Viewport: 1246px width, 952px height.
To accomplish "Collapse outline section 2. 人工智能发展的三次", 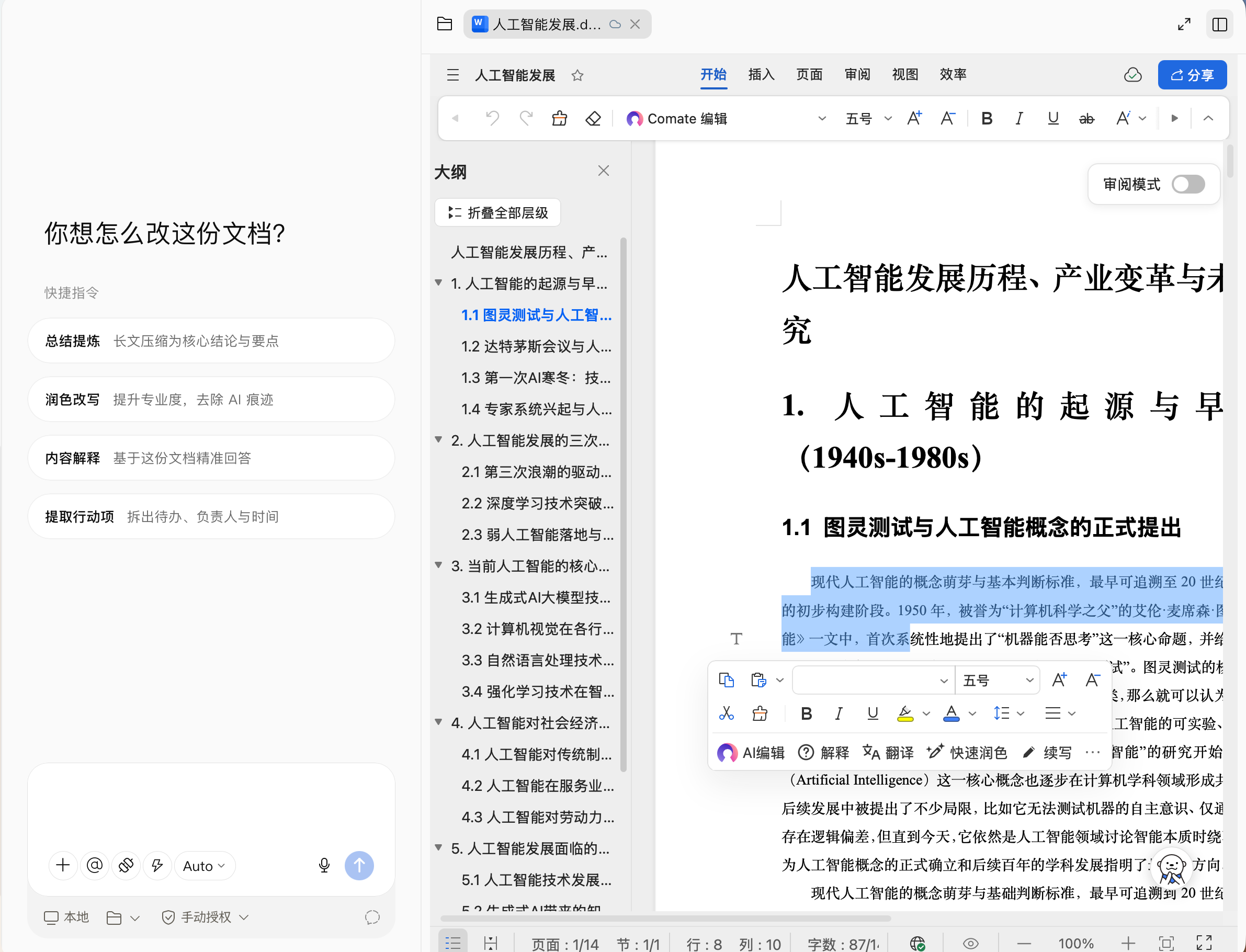I will point(438,439).
